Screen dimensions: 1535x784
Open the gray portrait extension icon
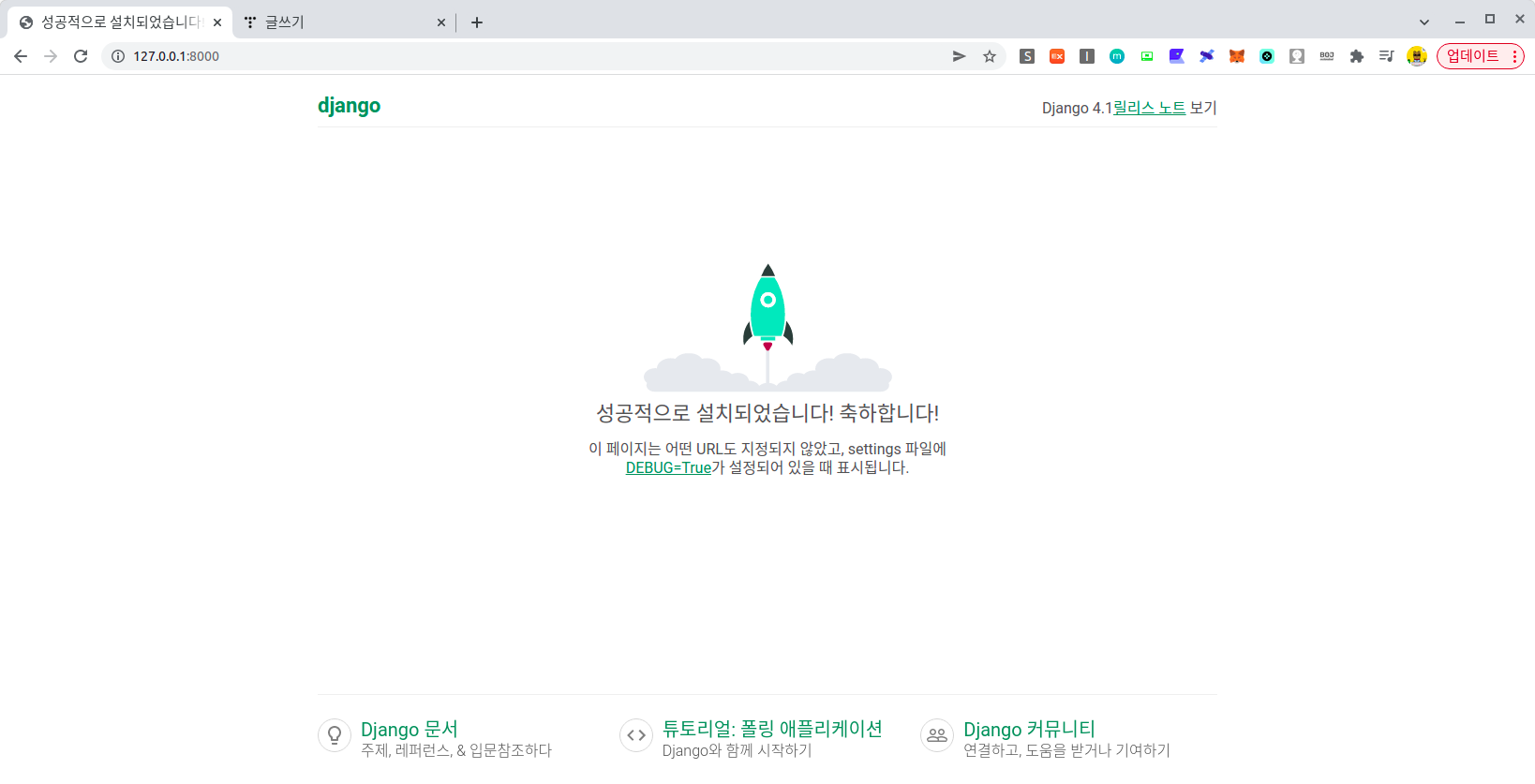tap(1297, 56)
